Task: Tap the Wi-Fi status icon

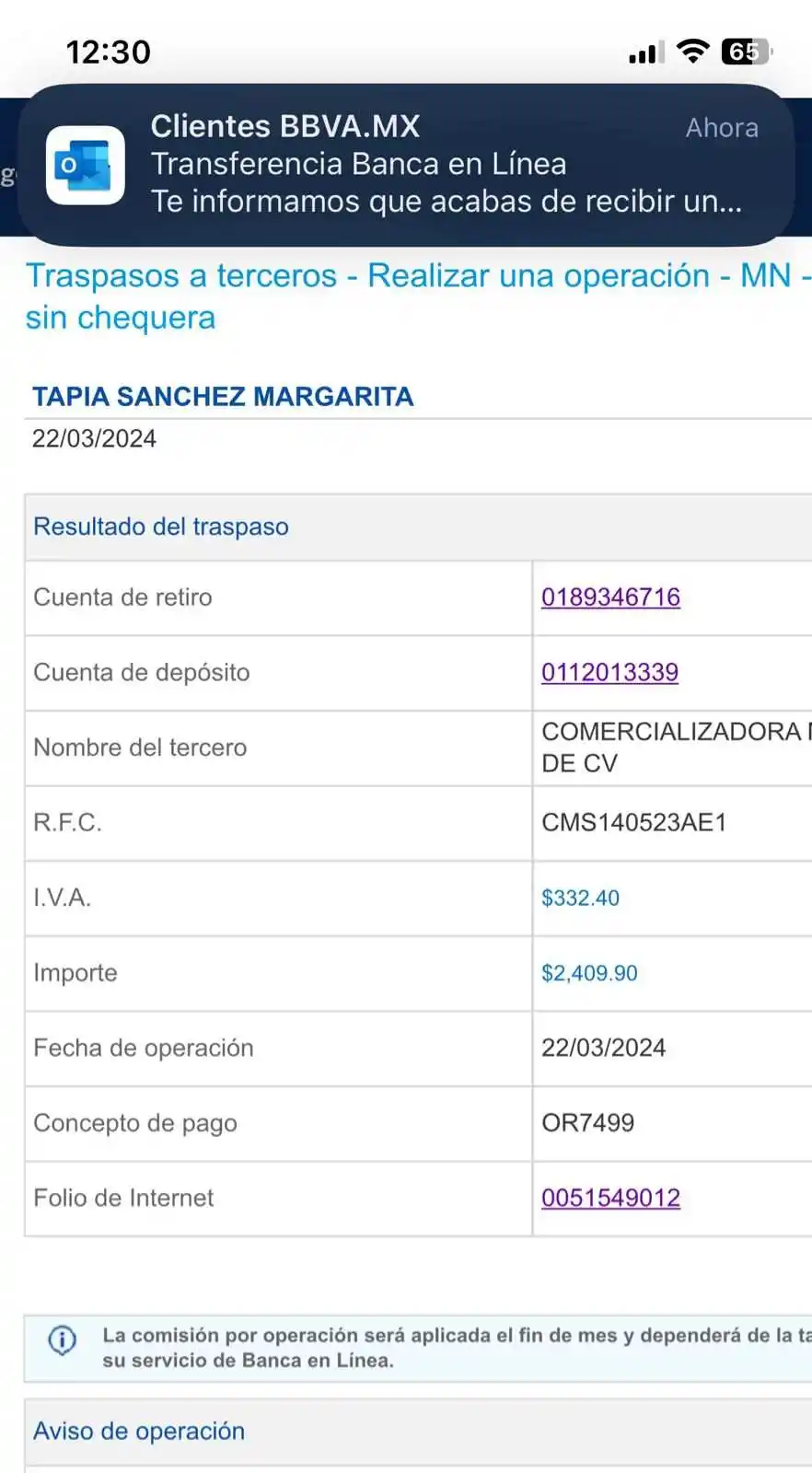Action: point(692,52)
